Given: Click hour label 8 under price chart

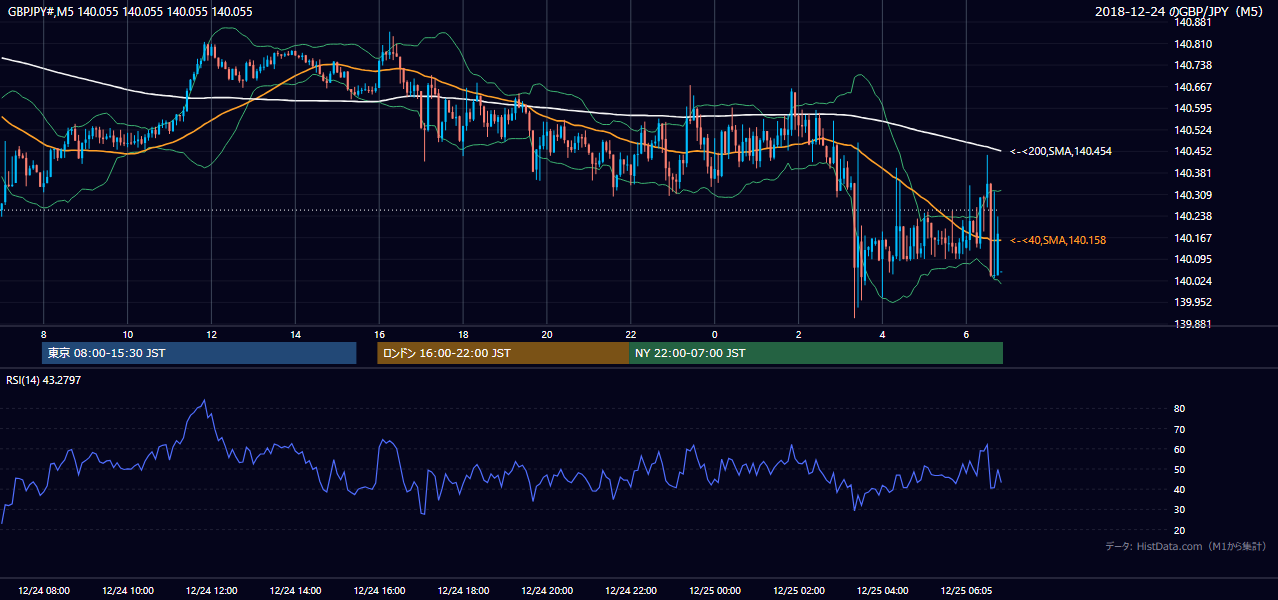Looking at the screenshot, I should (x=43, y=334).
